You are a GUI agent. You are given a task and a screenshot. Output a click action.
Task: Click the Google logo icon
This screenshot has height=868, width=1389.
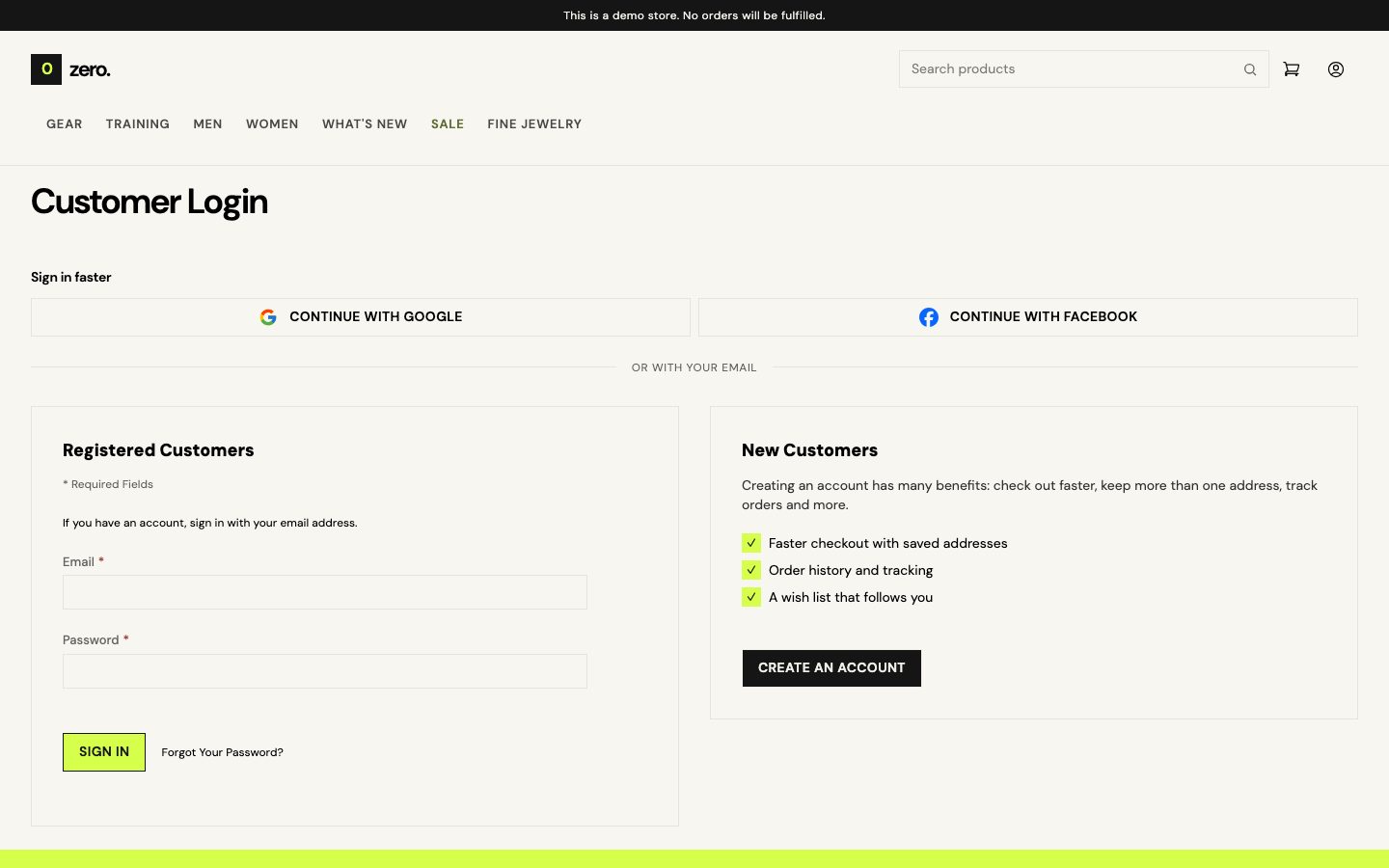pyautogui.click(x=268, y=317)
